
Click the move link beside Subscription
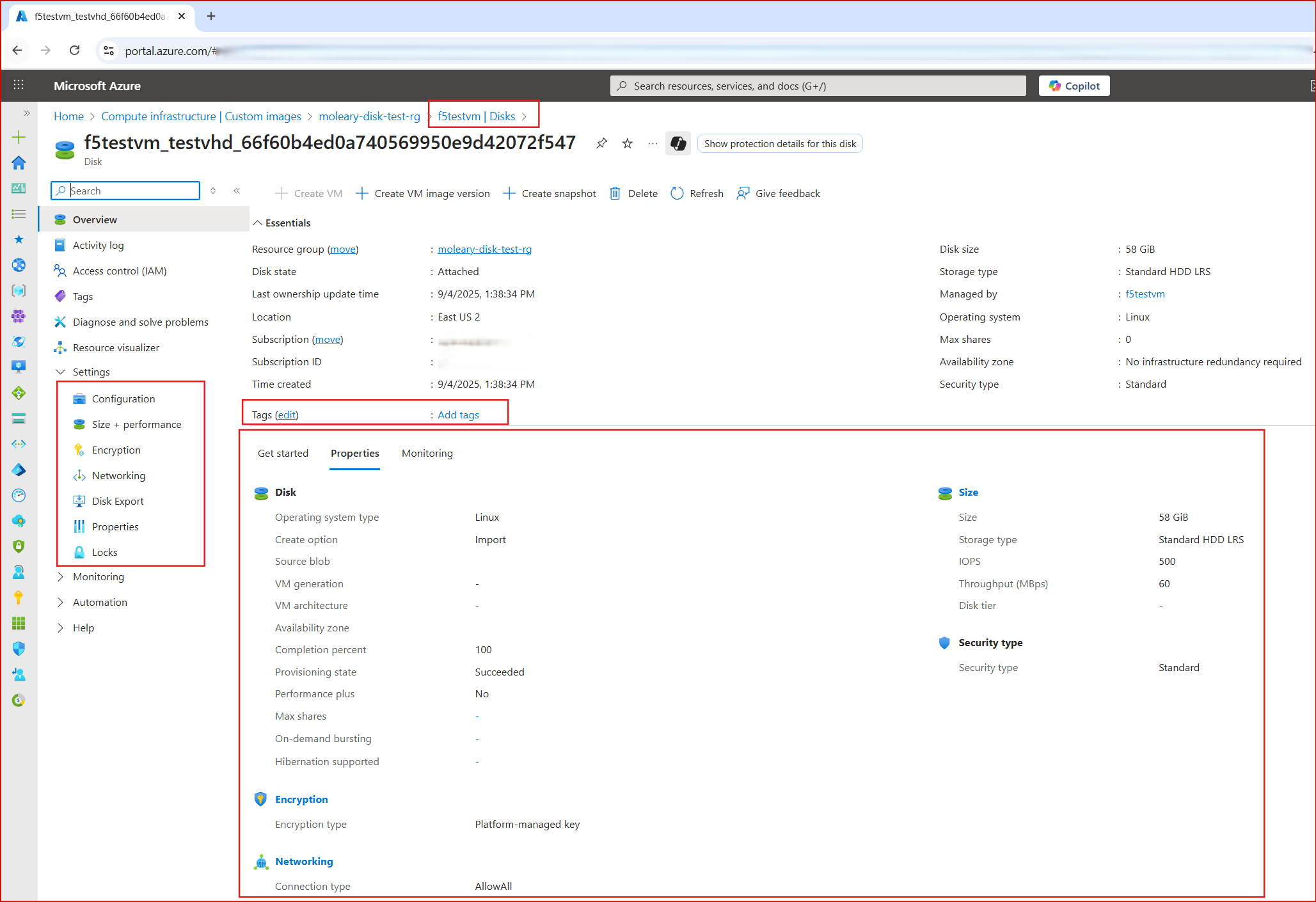click(328, 339)
